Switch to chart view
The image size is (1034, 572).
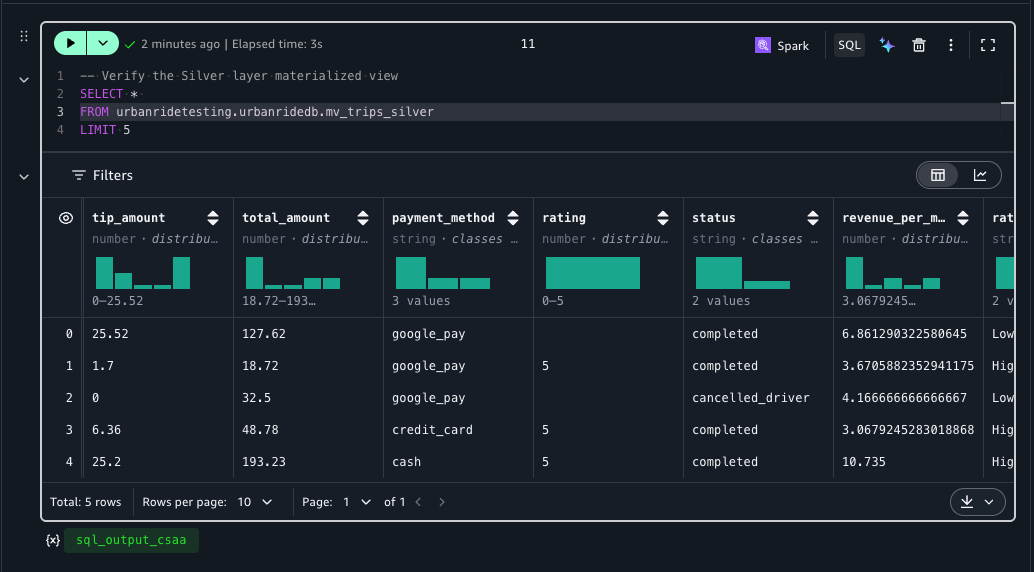(980, 175)
